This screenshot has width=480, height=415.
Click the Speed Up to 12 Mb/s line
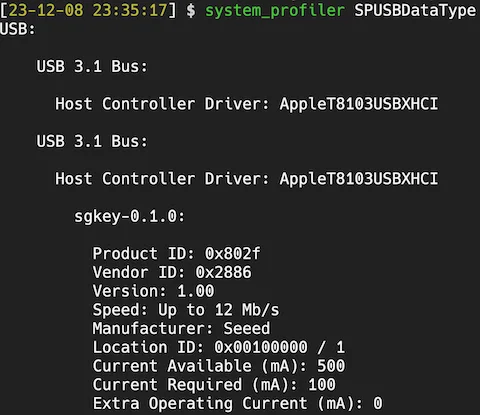click(x=186, y=310)
